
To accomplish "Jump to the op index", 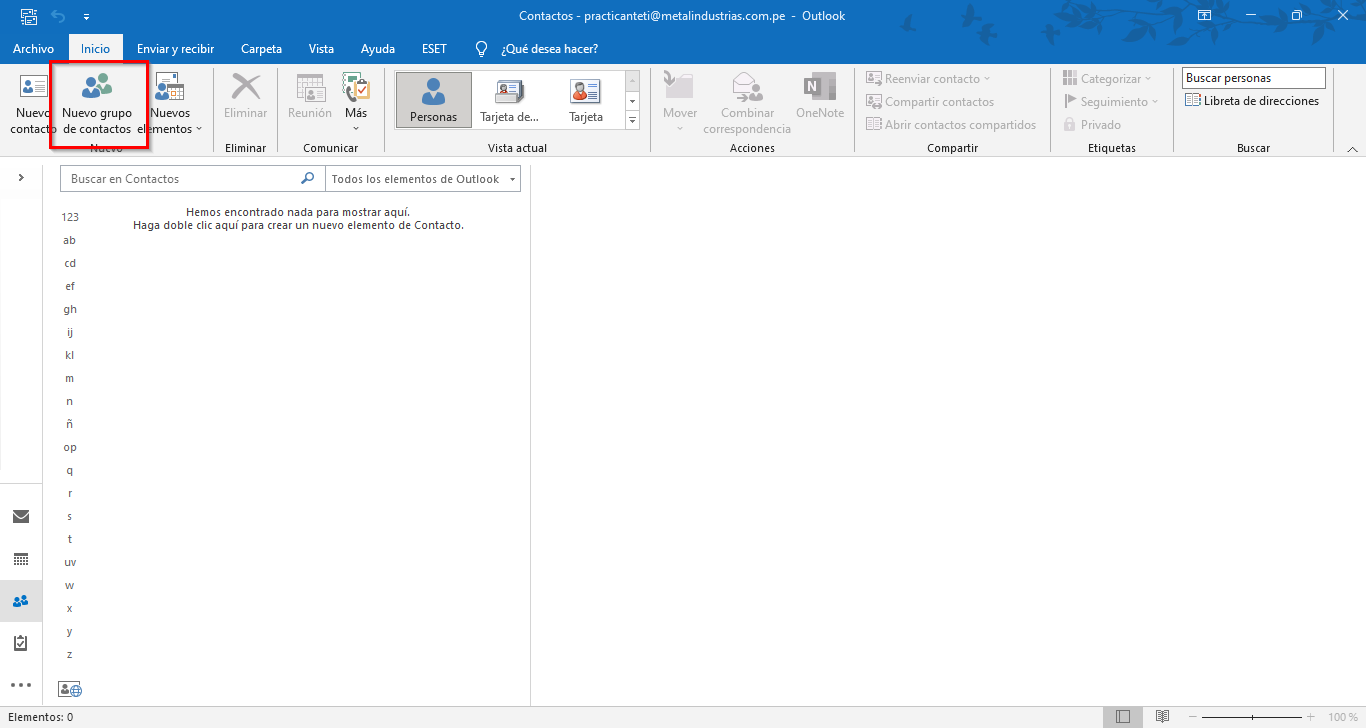I will [x=70, y=447].
